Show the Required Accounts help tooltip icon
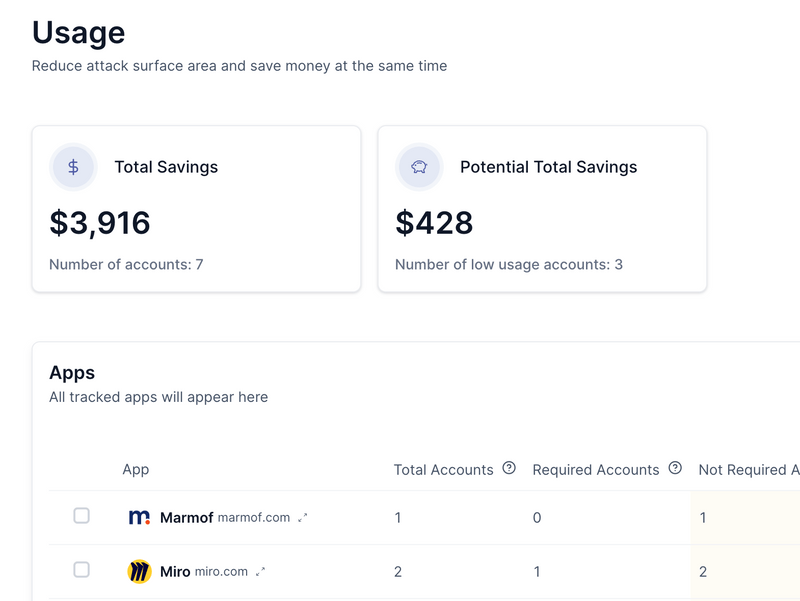Viewport: 800px width, 601px height. click(x=675, y=468)
